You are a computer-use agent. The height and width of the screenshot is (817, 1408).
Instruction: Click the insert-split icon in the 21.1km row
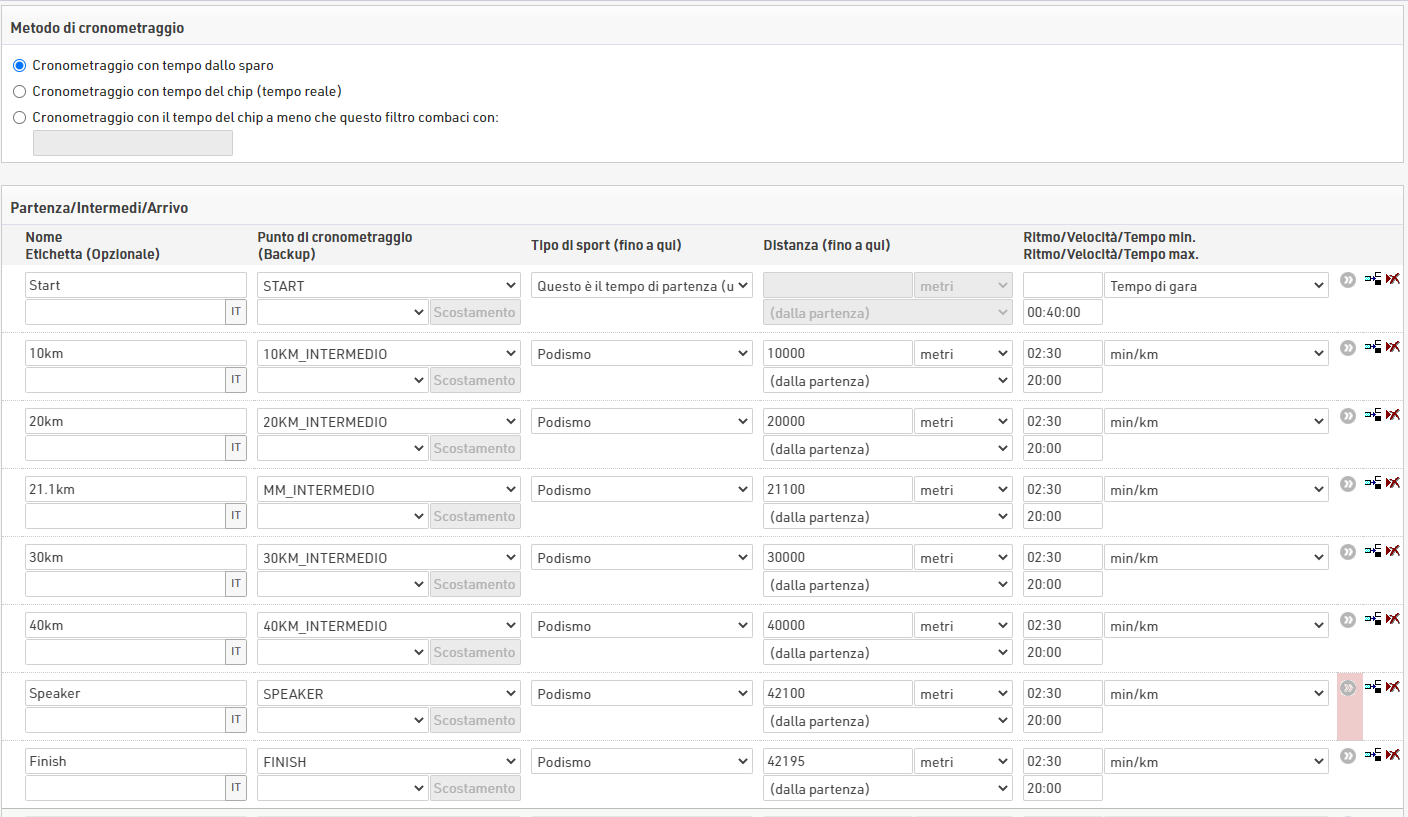coord(1373,483)
